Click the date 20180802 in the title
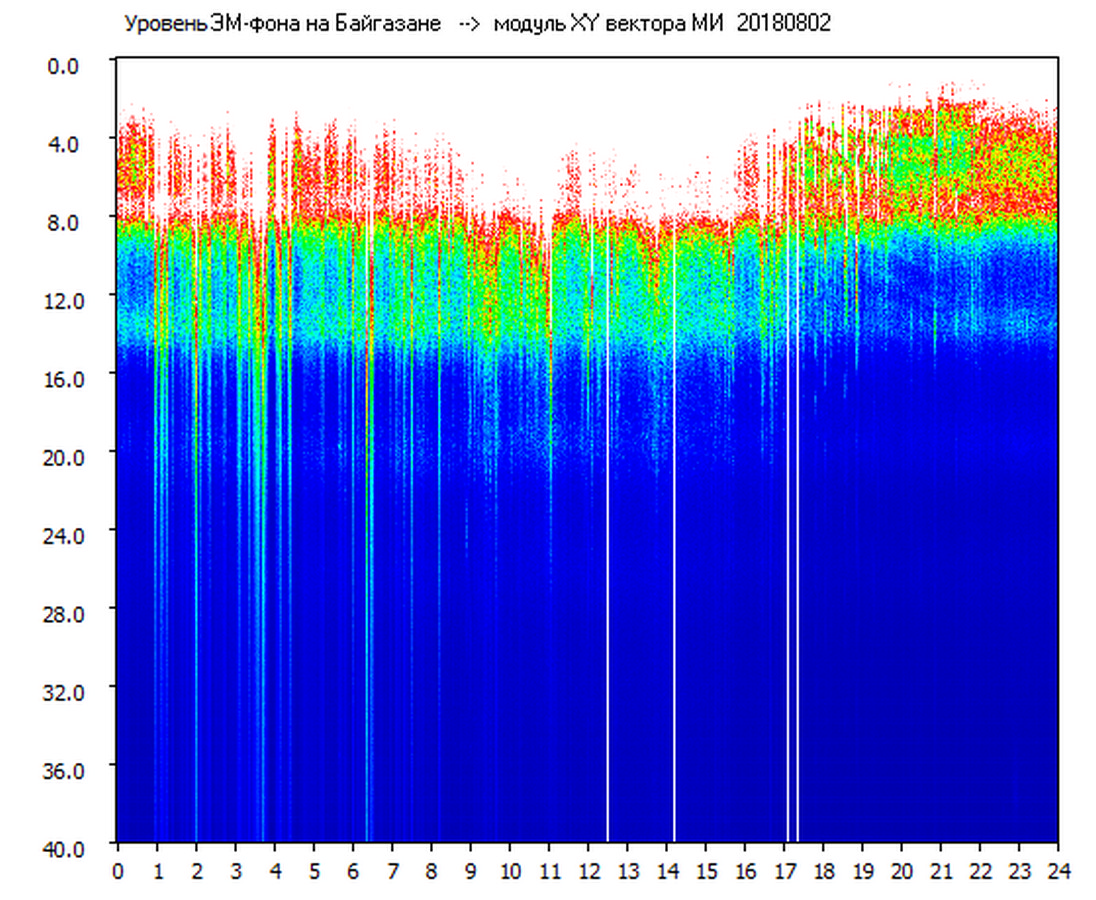 [x=783, y=24]
